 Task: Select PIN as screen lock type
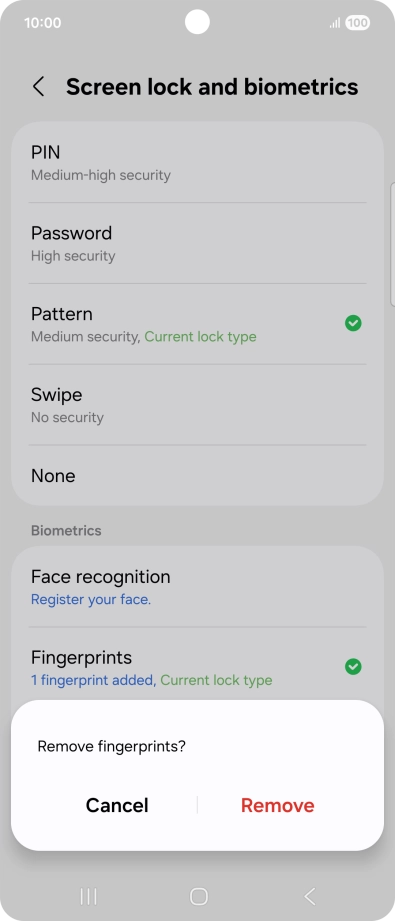(x=198, y=163)
